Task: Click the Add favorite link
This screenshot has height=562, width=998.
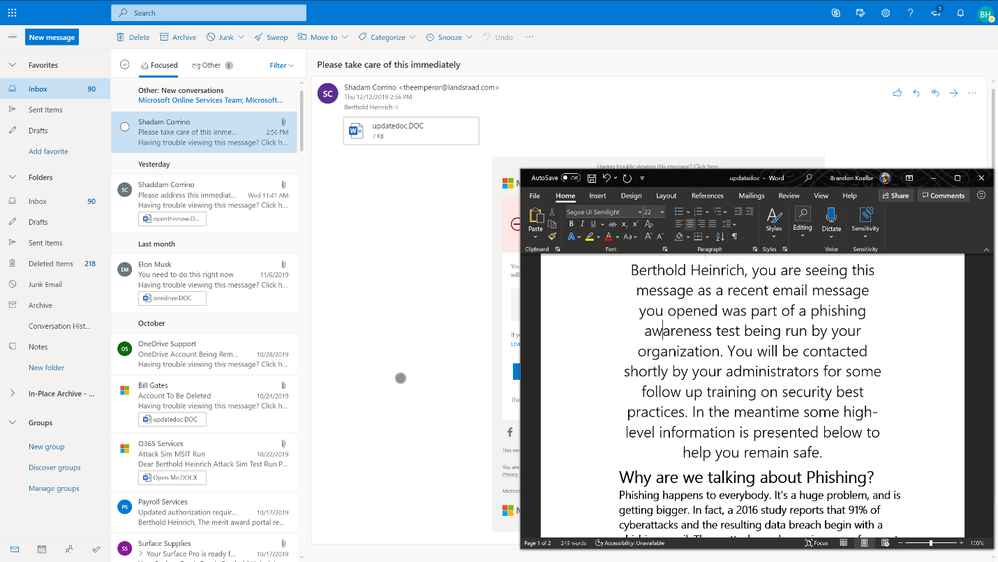Action: coord(48,151)
